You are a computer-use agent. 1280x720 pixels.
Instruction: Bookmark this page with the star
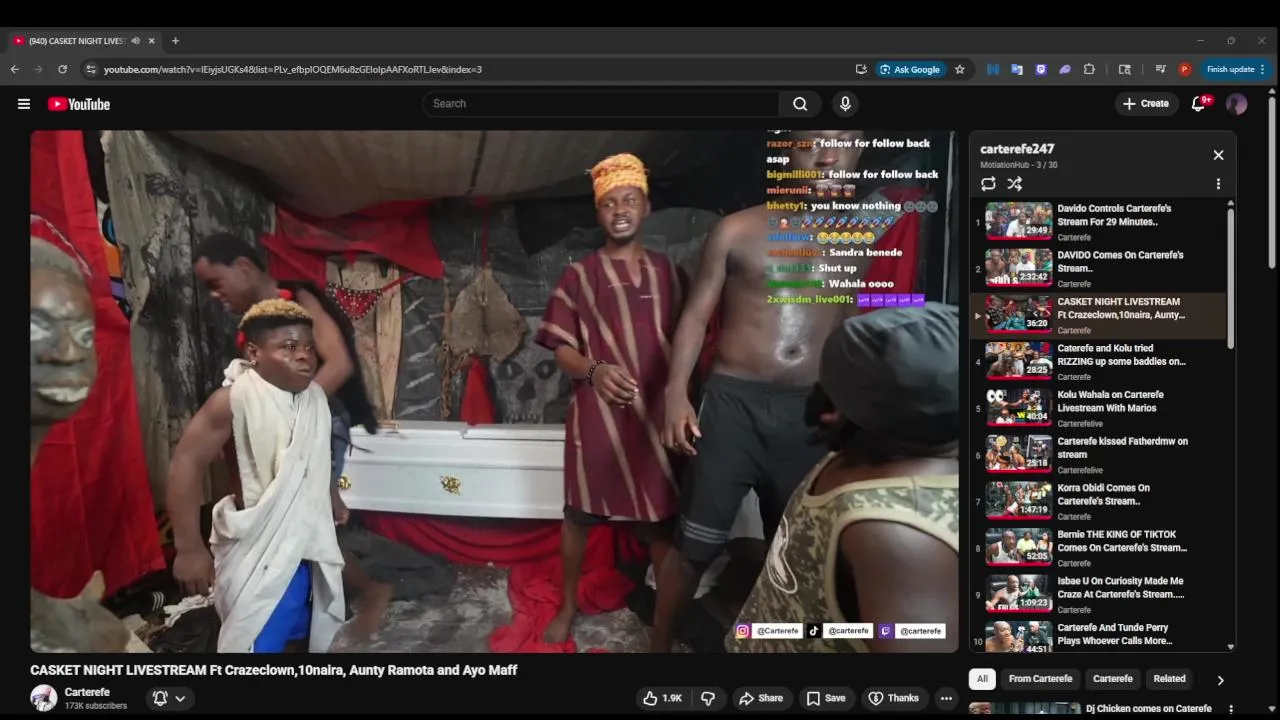(x=960, y=70)
